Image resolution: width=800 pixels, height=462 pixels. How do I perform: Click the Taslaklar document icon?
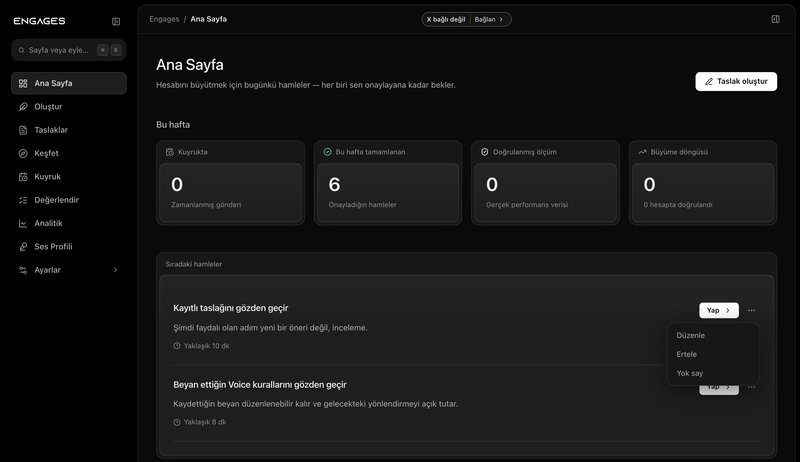click(x=23, y=130)
